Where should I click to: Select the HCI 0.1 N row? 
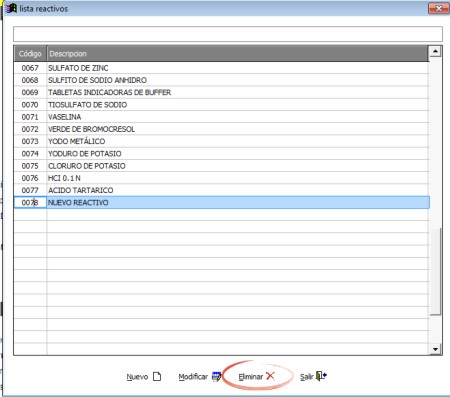coord(222,178)
